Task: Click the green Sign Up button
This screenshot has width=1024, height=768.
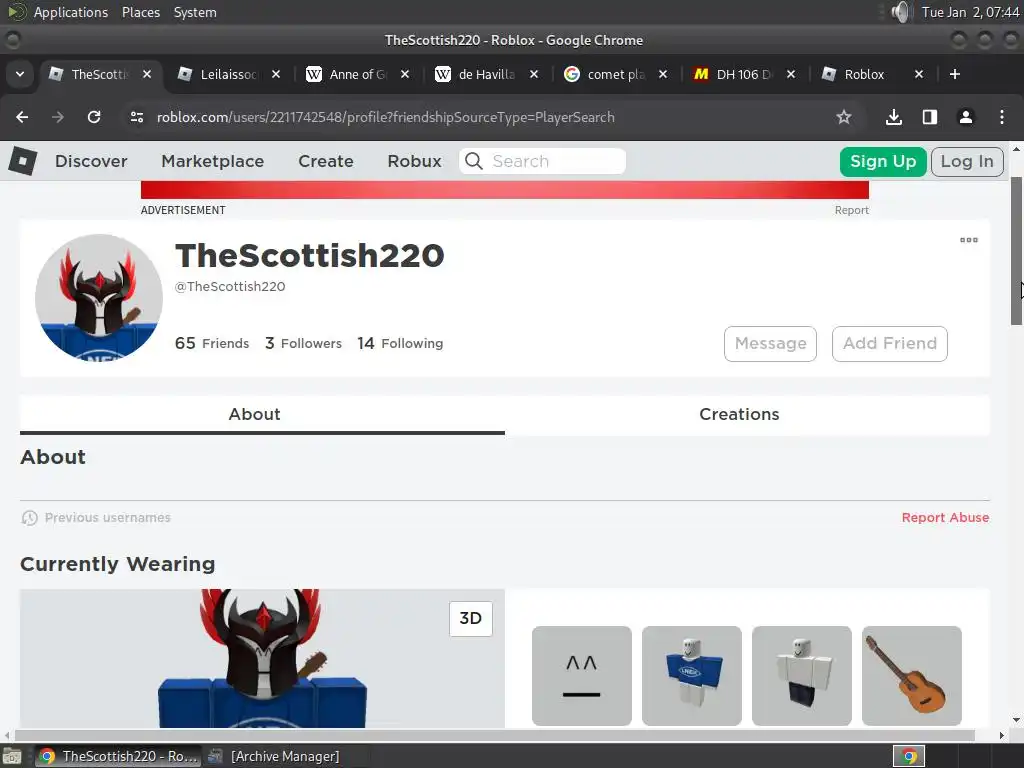Action: [x=883, y=161]
